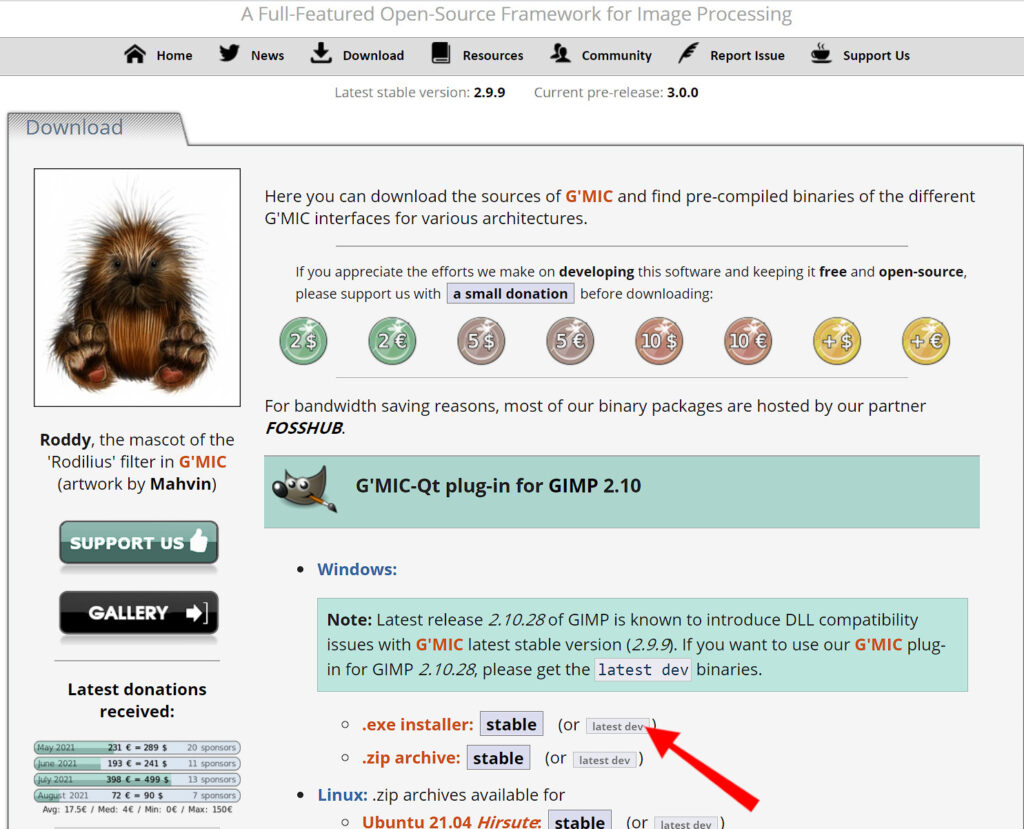Click the Windows section heading

point(357,569)
